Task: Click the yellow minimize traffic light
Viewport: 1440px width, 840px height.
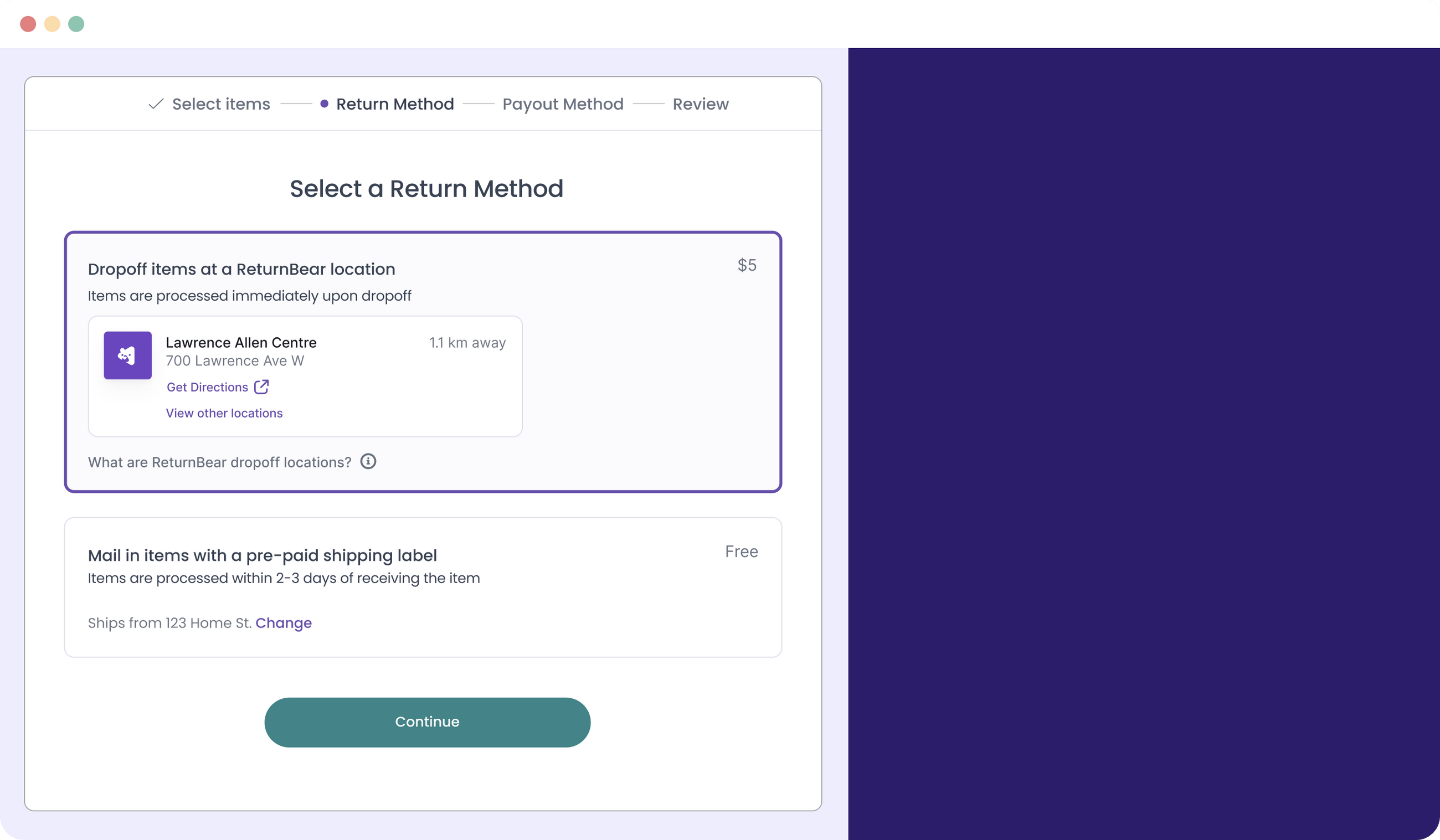Action: pyautogui.click(x=52, y=23)
